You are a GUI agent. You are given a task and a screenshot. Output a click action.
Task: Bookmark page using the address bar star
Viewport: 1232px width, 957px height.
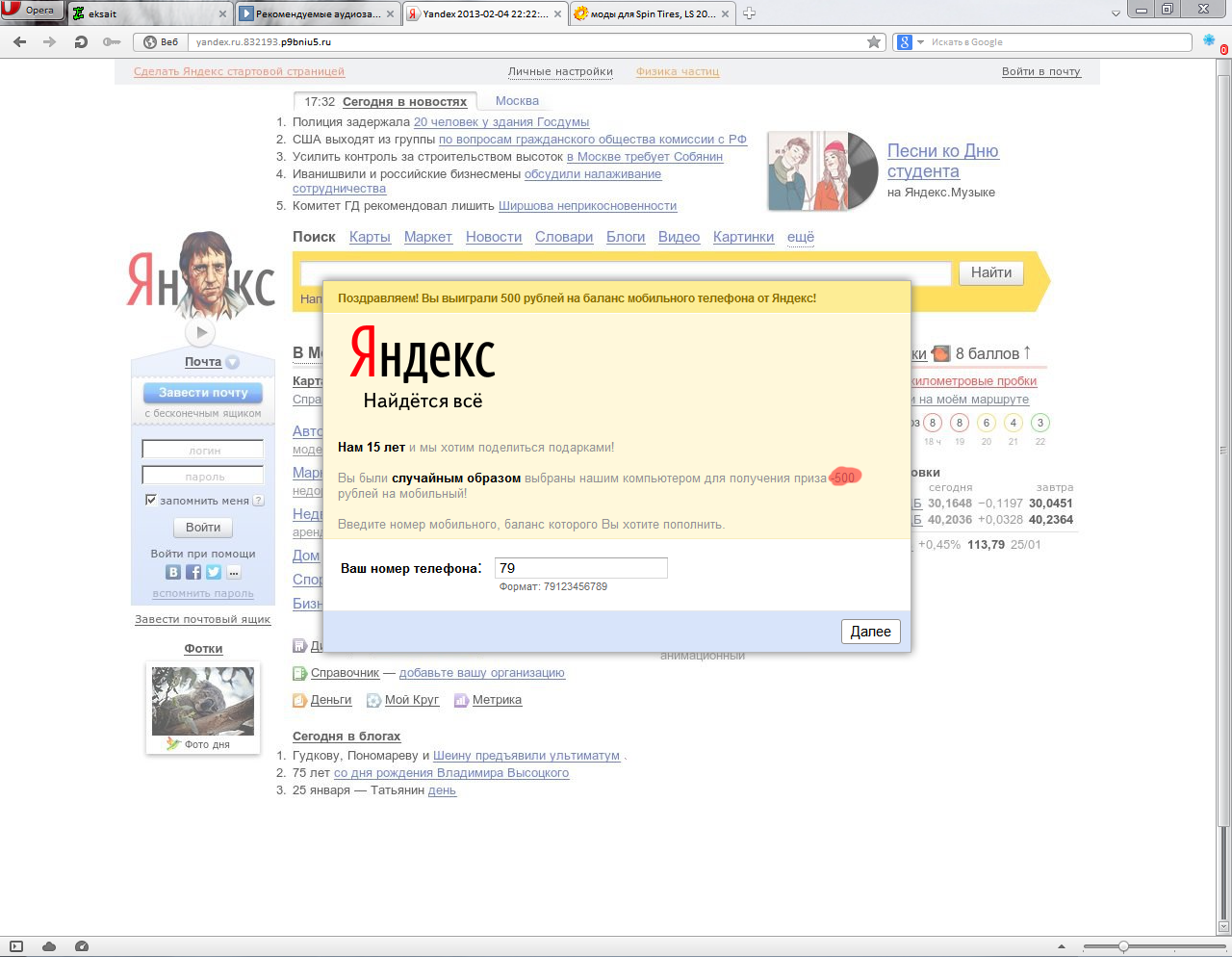click(874, 42)
